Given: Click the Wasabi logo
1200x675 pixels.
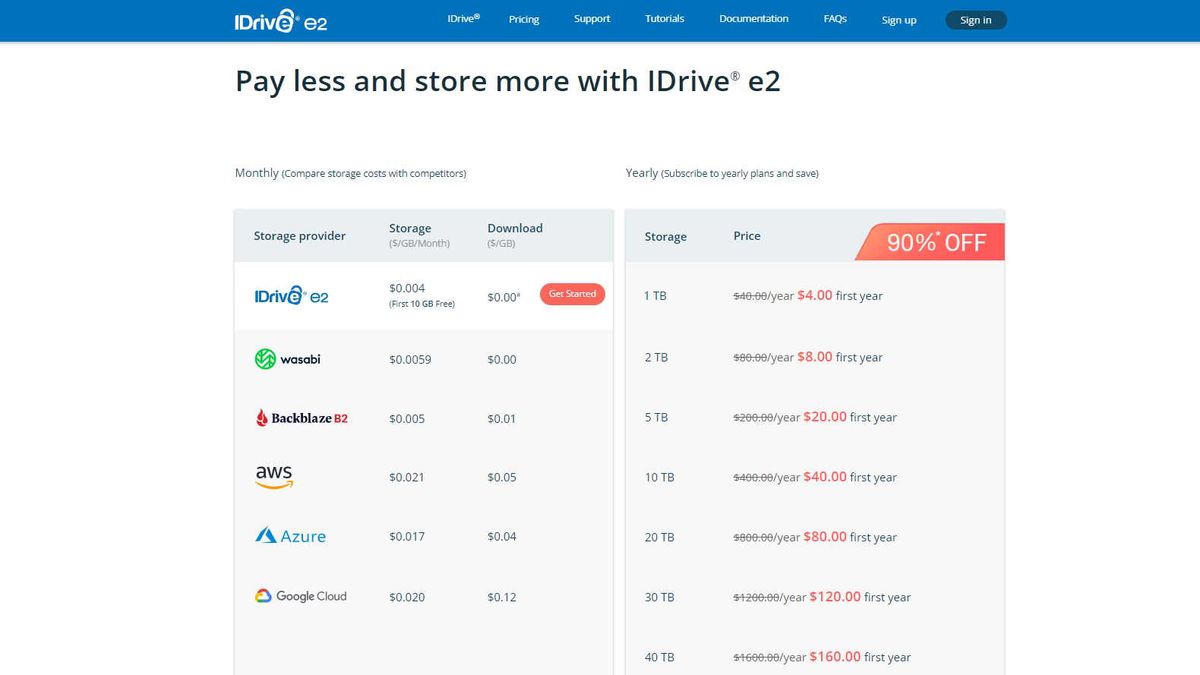Looking at the screenshot, I should pos(288,359).
